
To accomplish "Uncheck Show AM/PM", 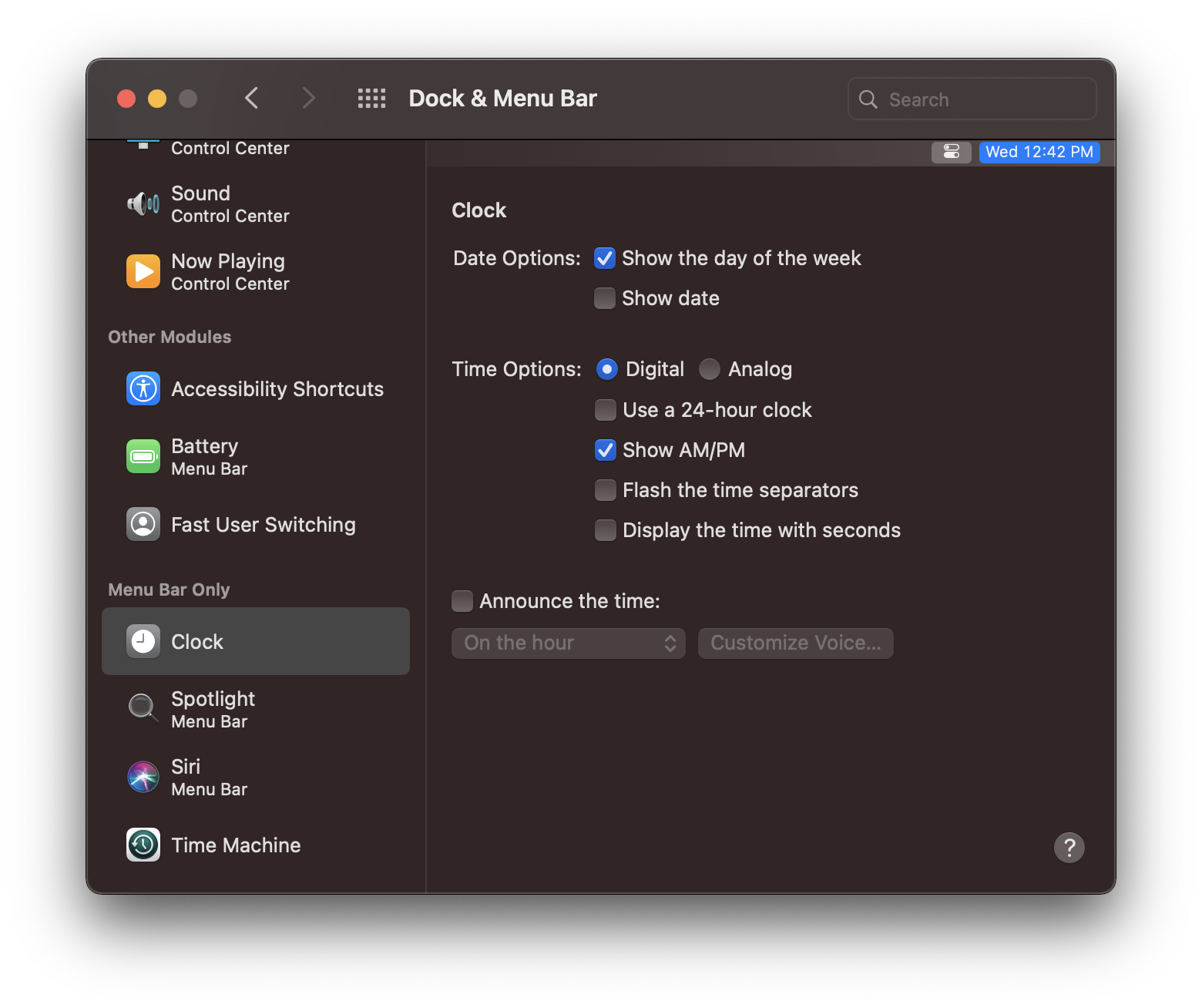I will (606, 450).
